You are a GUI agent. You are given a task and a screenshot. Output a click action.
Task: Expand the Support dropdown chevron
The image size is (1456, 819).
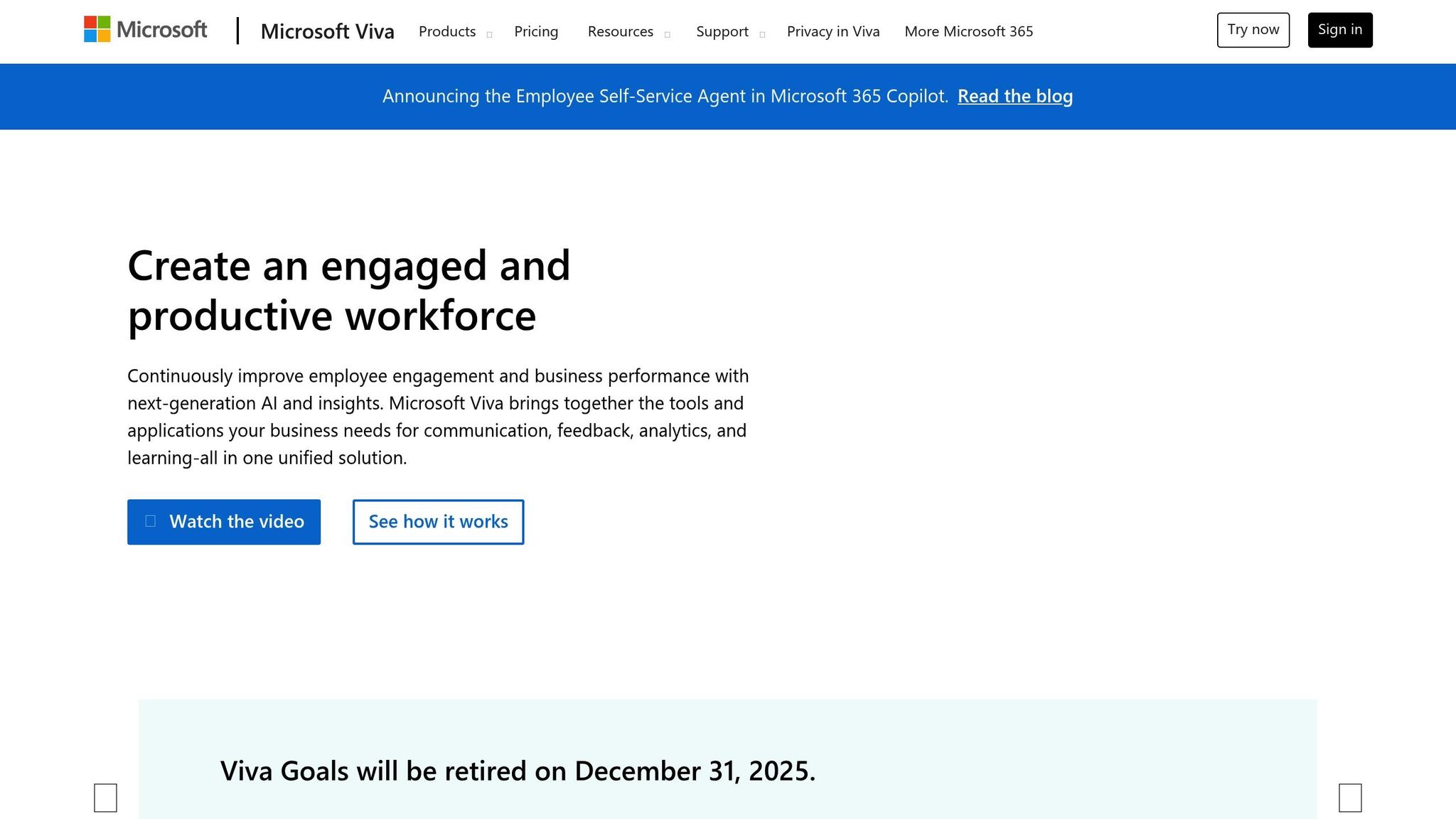762,34
